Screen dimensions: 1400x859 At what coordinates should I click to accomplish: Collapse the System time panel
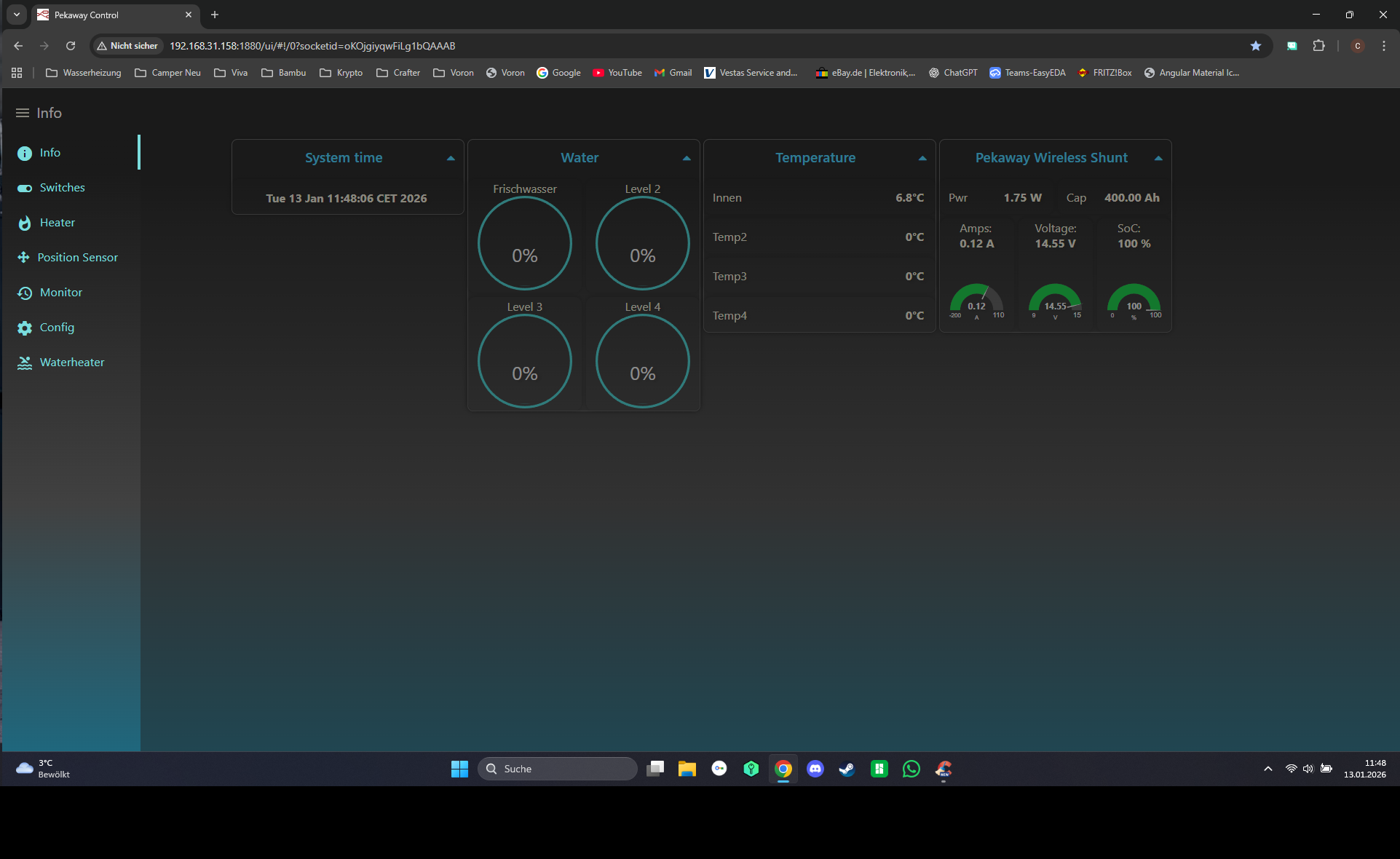pos(451,158)
